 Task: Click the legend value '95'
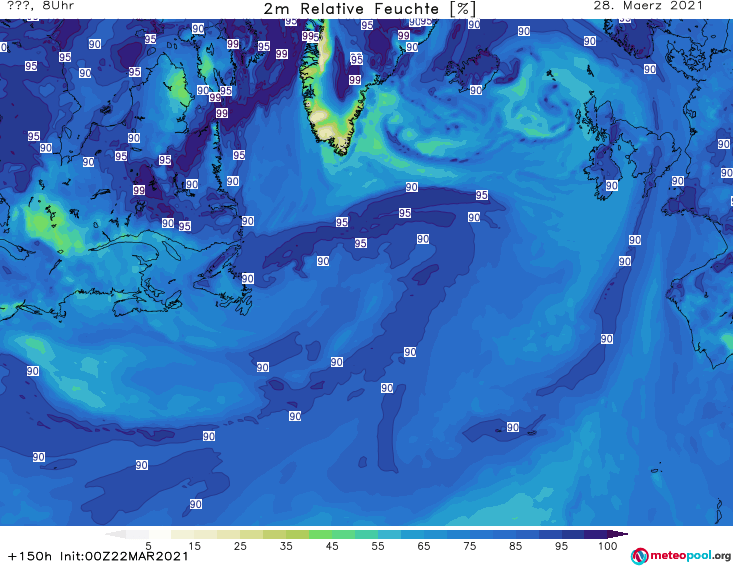click(x=561, y=546)
